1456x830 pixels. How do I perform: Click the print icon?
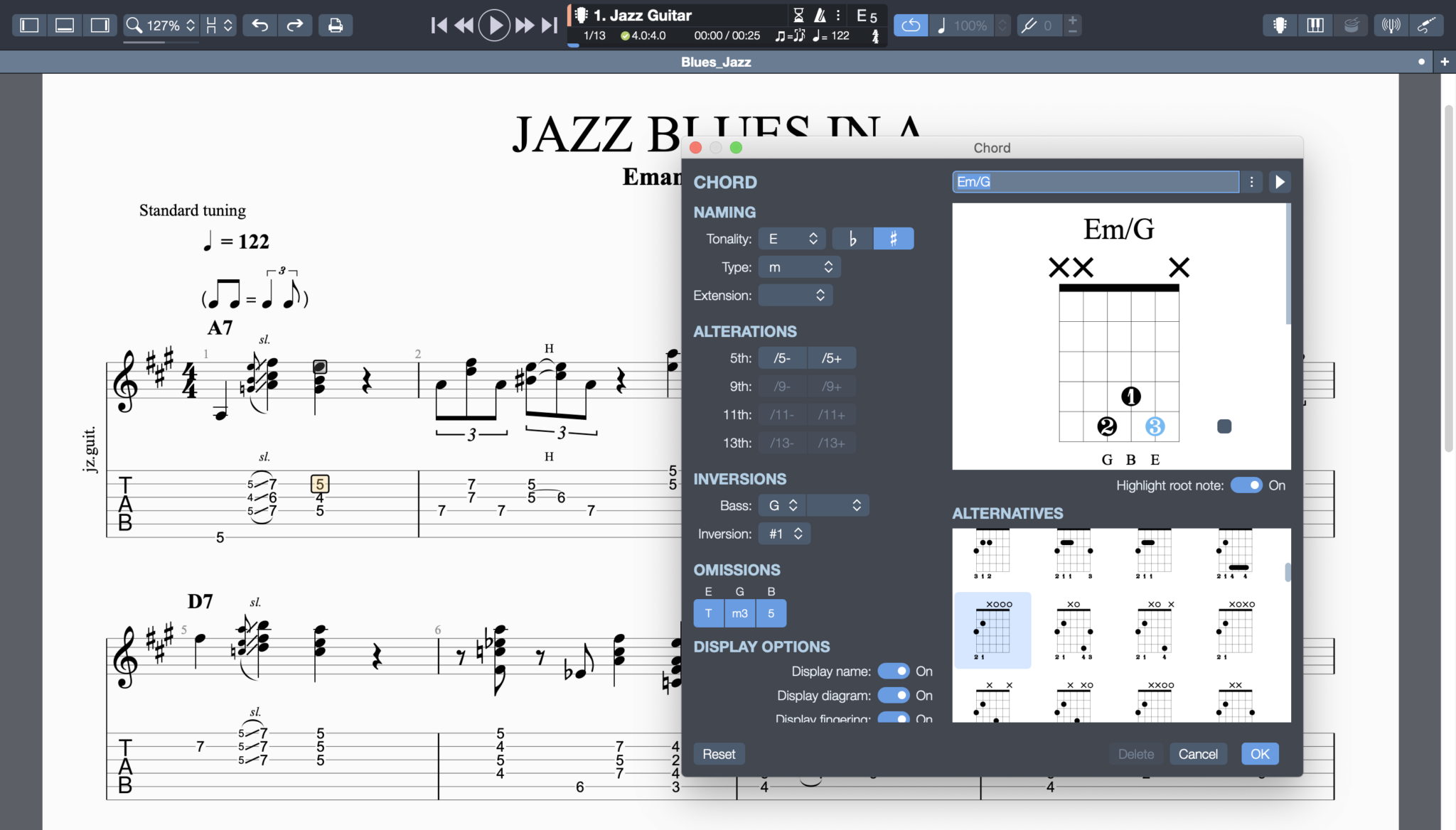(335, 25)
